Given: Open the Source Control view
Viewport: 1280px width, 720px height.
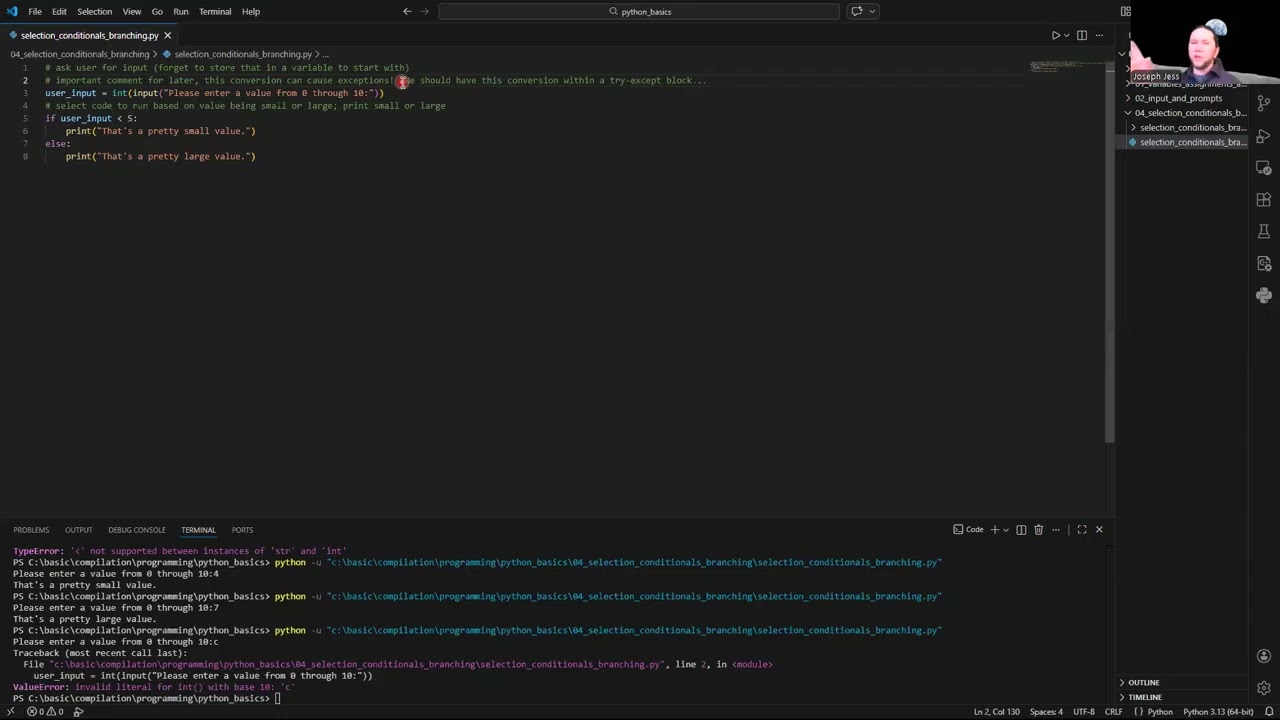Looking at the screenshot, I should tap(1264, 103).
